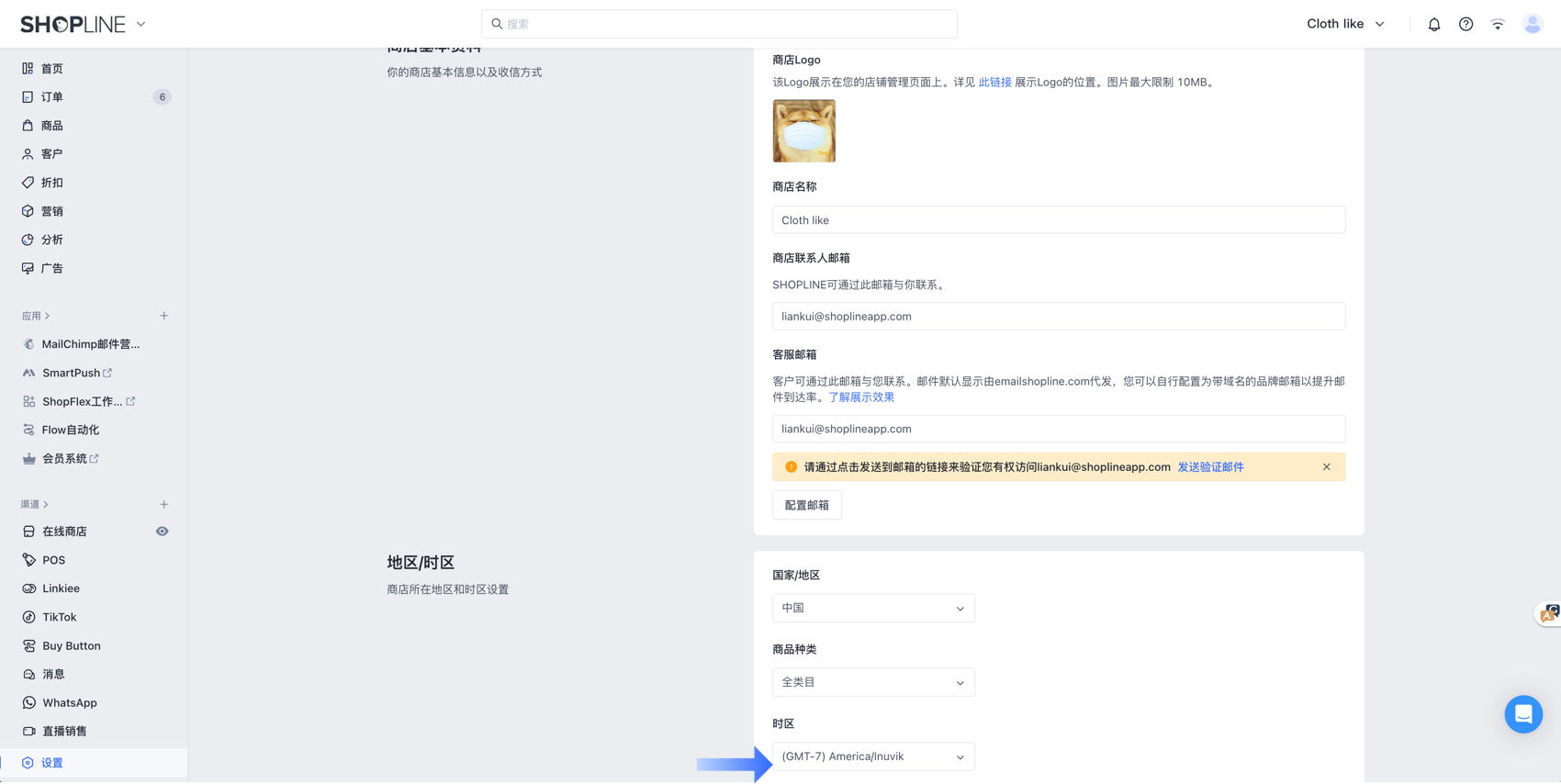Open the user avatar menu

click(x=1533, y=25)
